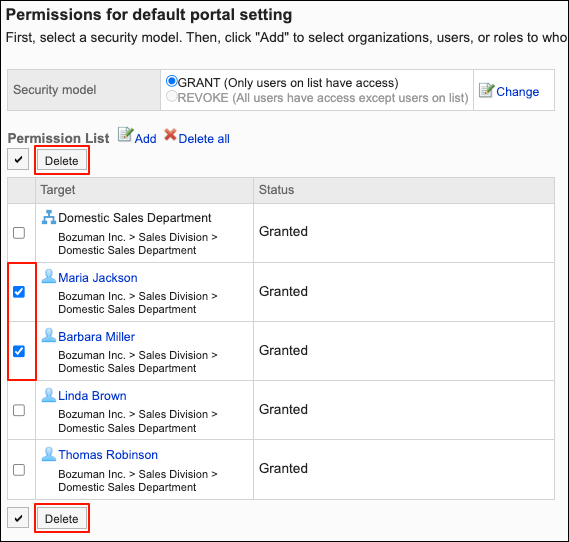569x542 pixels.
Task: Click Granted status in Thomas Robinson row
Action: point(283,468)
